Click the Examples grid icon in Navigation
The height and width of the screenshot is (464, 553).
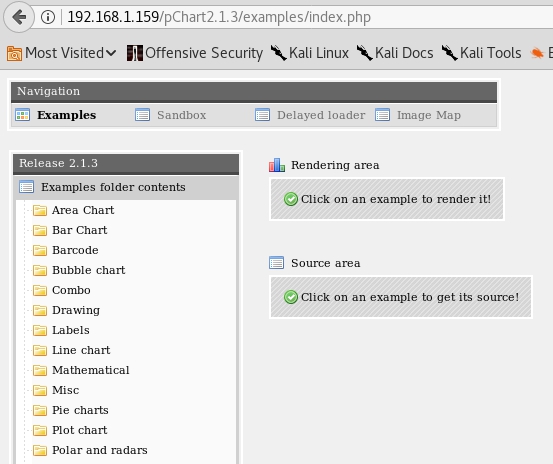tap(23, 115)
